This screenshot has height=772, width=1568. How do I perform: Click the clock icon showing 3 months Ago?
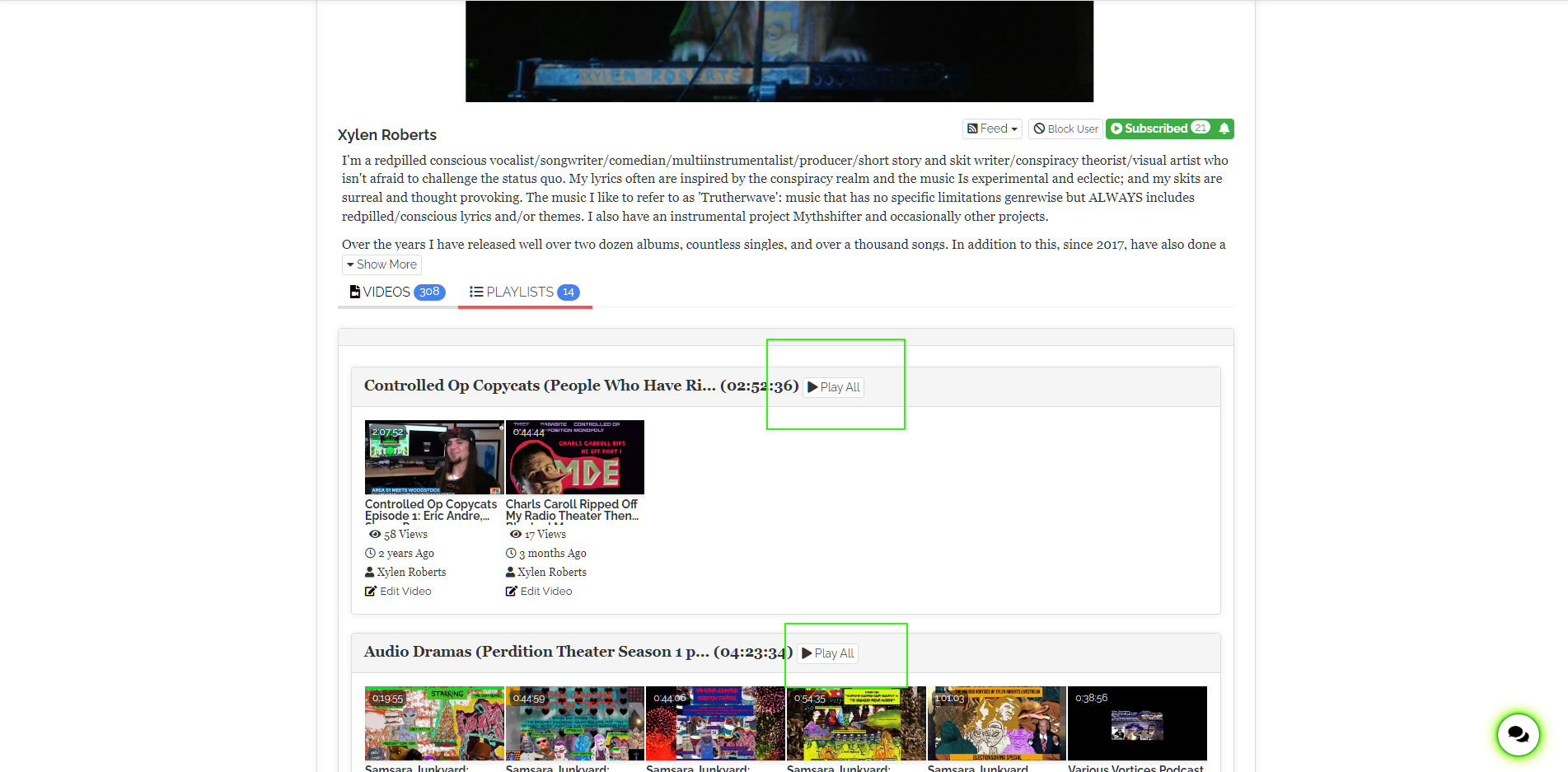pos(512,553)
